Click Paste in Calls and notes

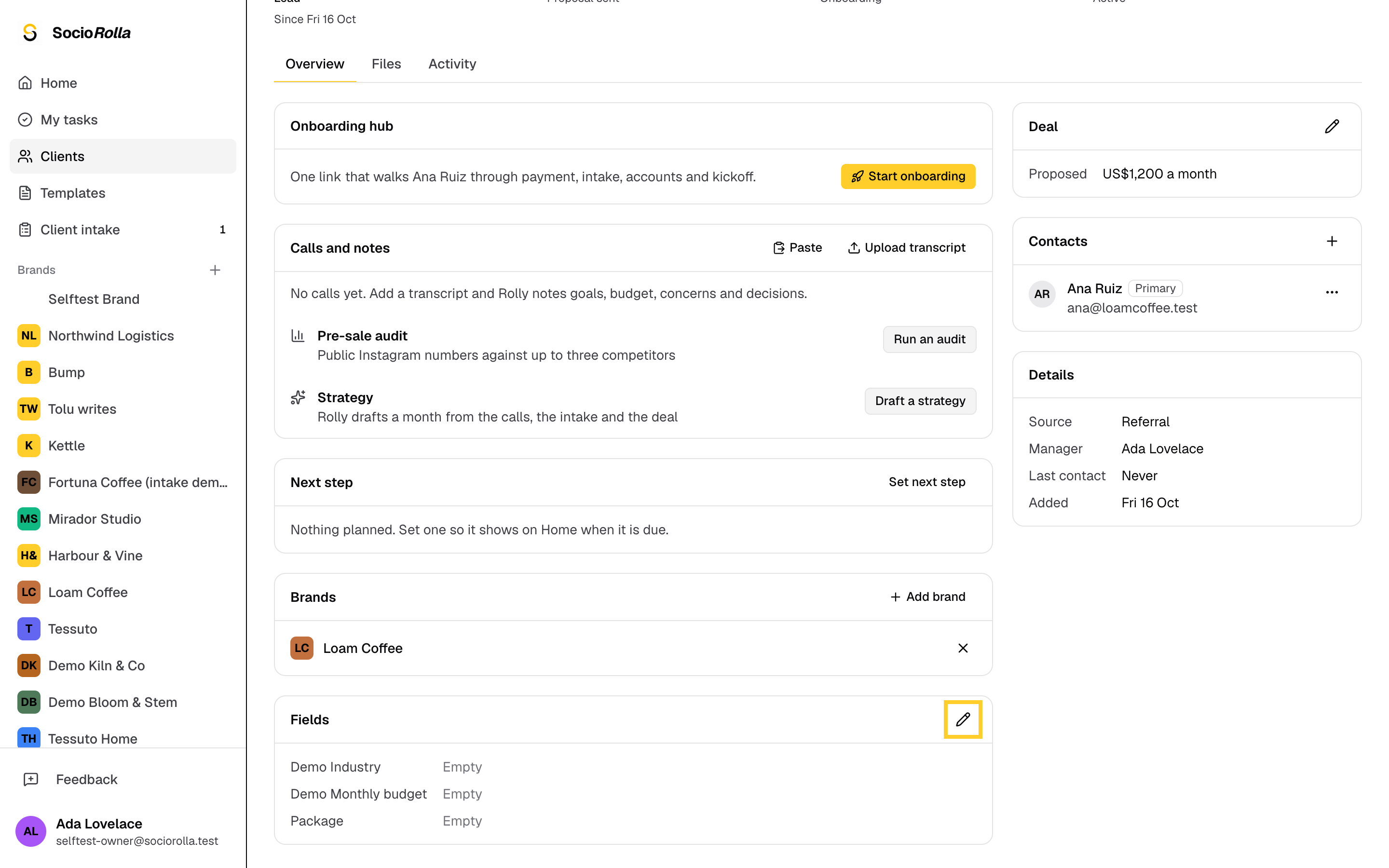797,247
